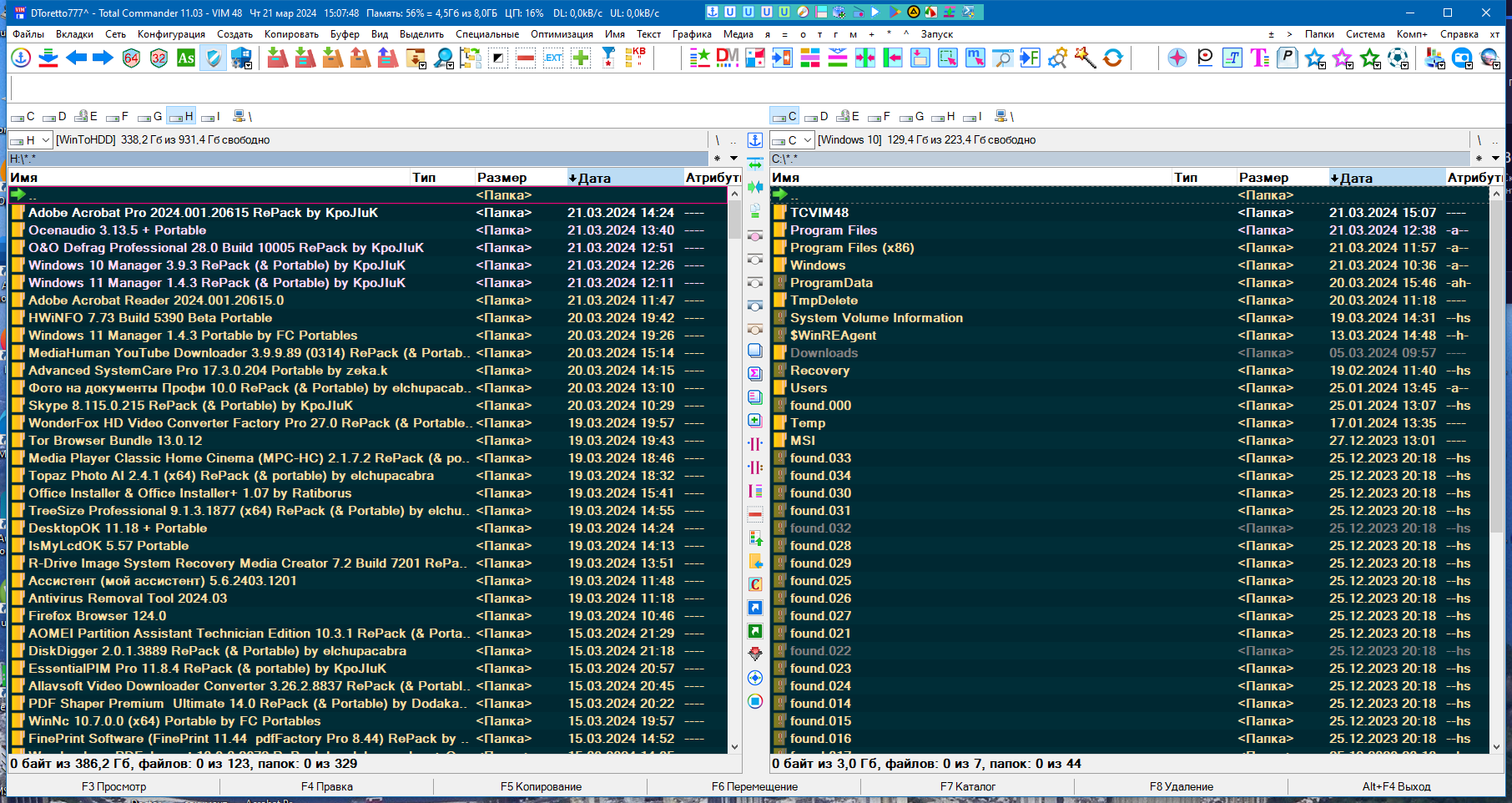The image size is (1512, 803).
Task: Open the magnifier search tool
Action: coord(443,58)
